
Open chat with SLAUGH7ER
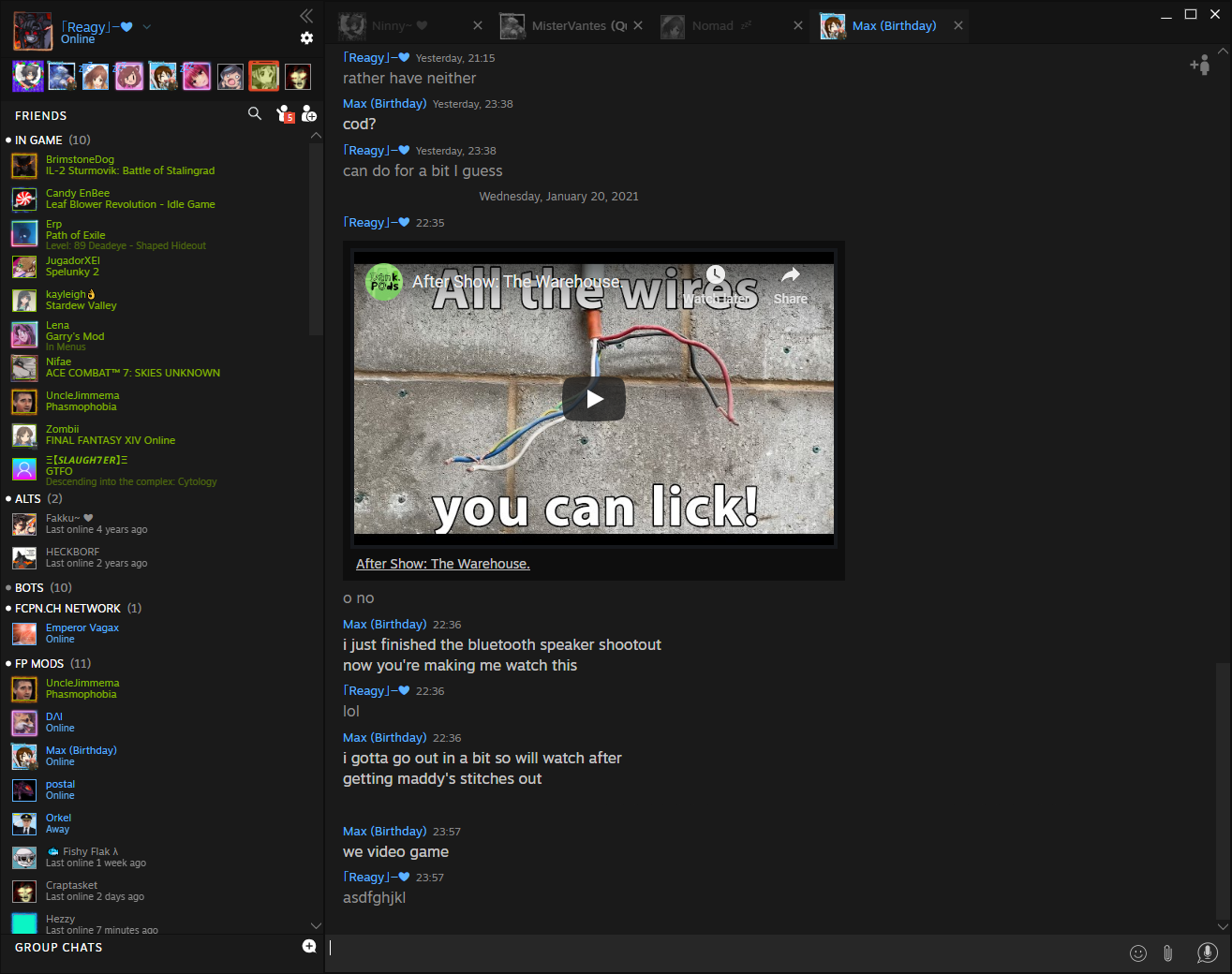[x=159, y=470]
